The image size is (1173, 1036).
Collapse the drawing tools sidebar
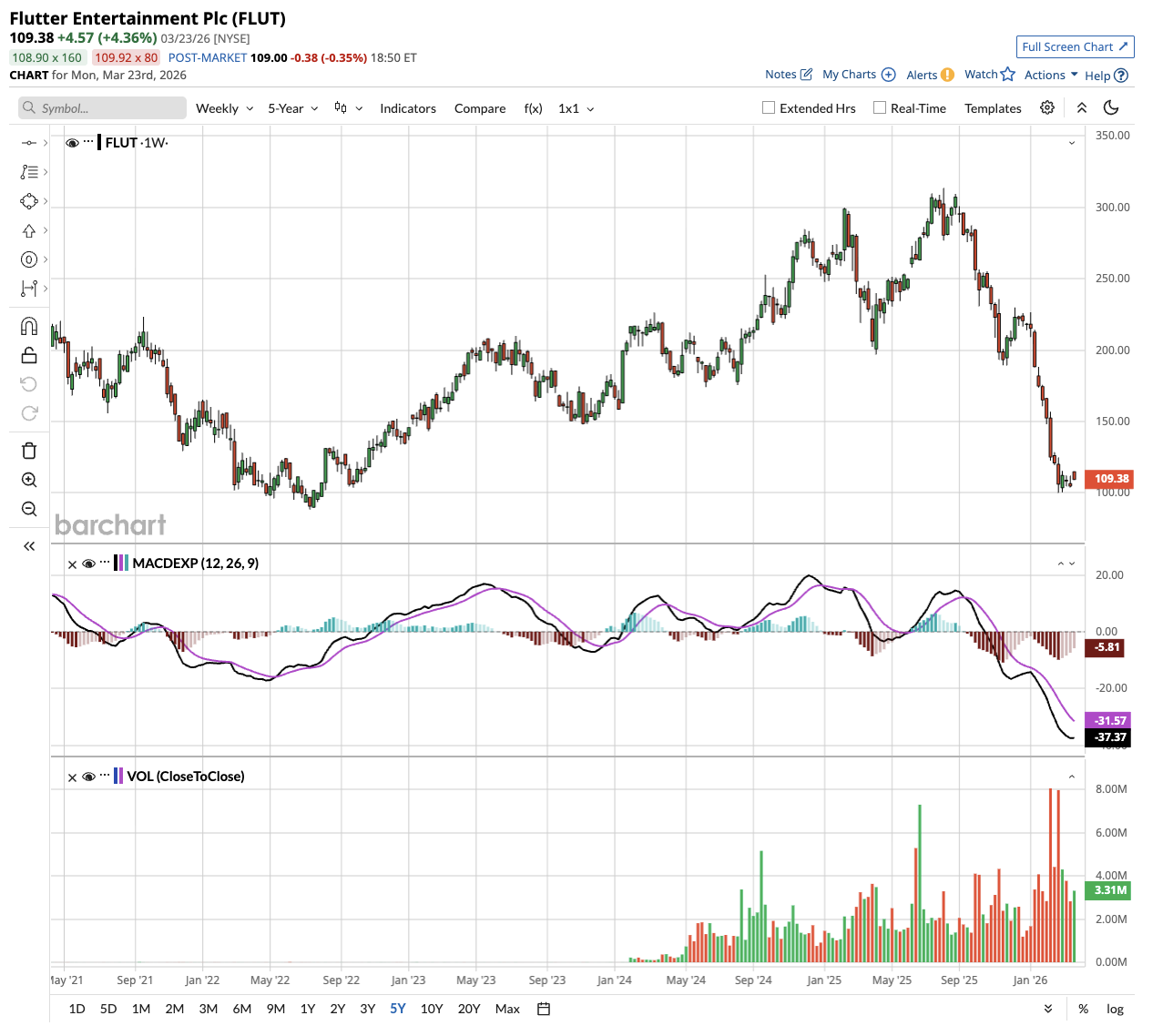click(x=29, y=546)
